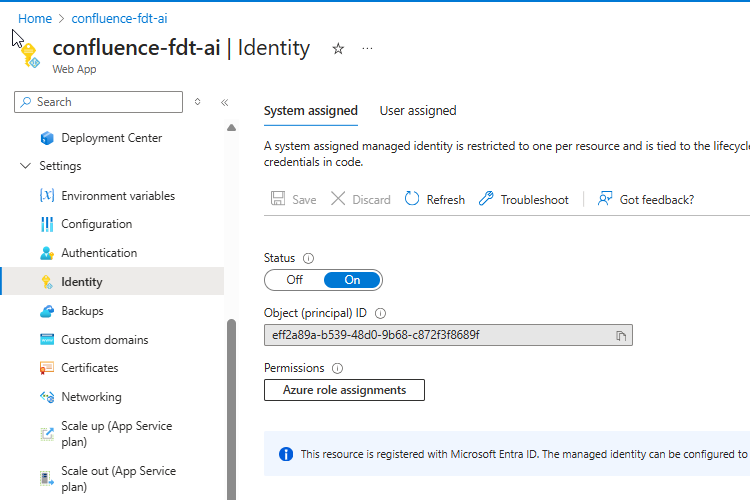This screenshot has height=500, width=750.
Task: Click the blue information icon in banner
Action: click(x=286, y=454)
